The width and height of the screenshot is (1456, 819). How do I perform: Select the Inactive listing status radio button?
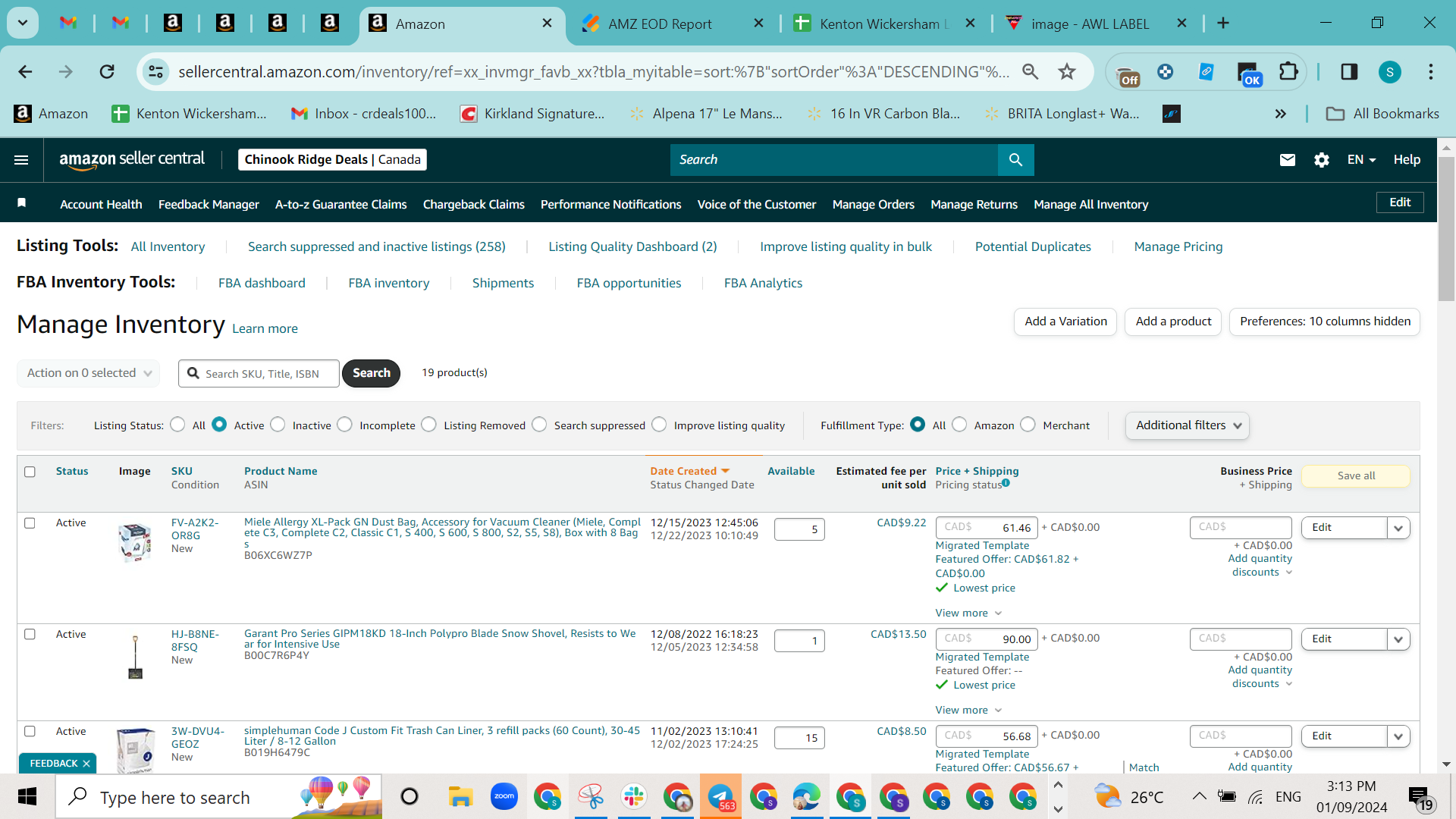(278, 425)
